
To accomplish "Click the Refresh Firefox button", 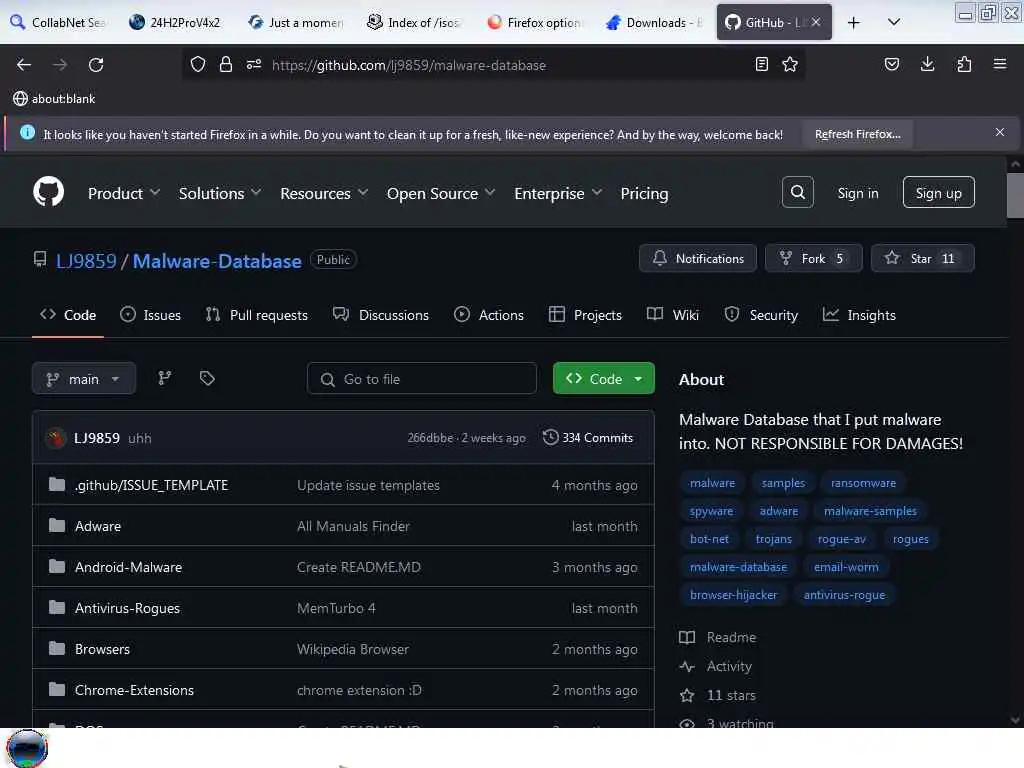I will (857, 134).
